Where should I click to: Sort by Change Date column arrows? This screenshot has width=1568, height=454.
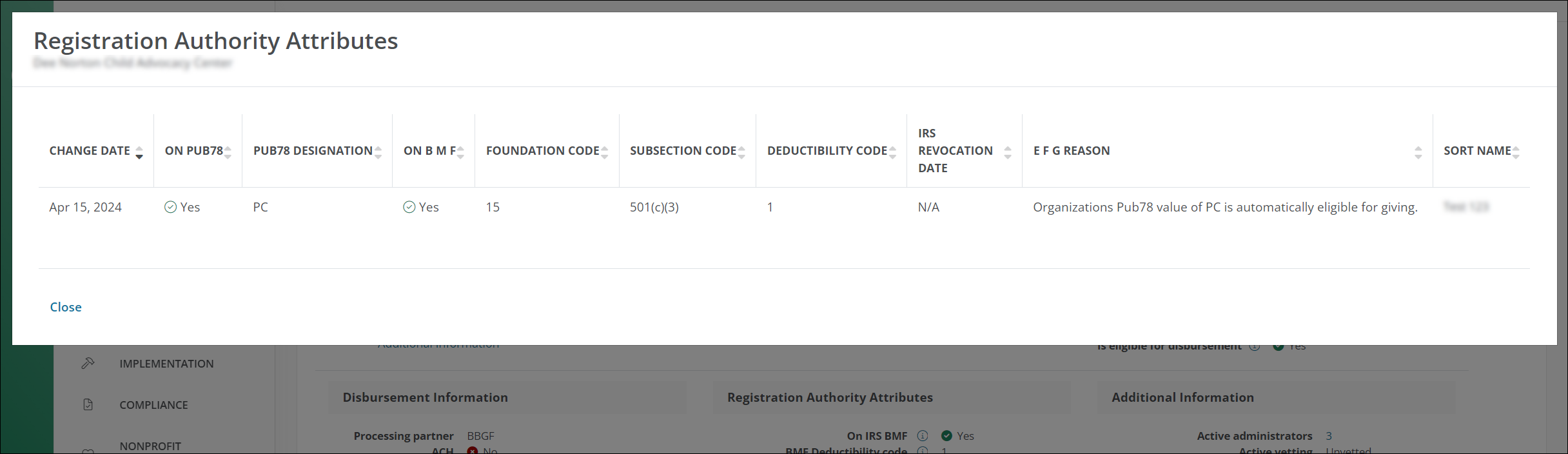coord(139,152)
